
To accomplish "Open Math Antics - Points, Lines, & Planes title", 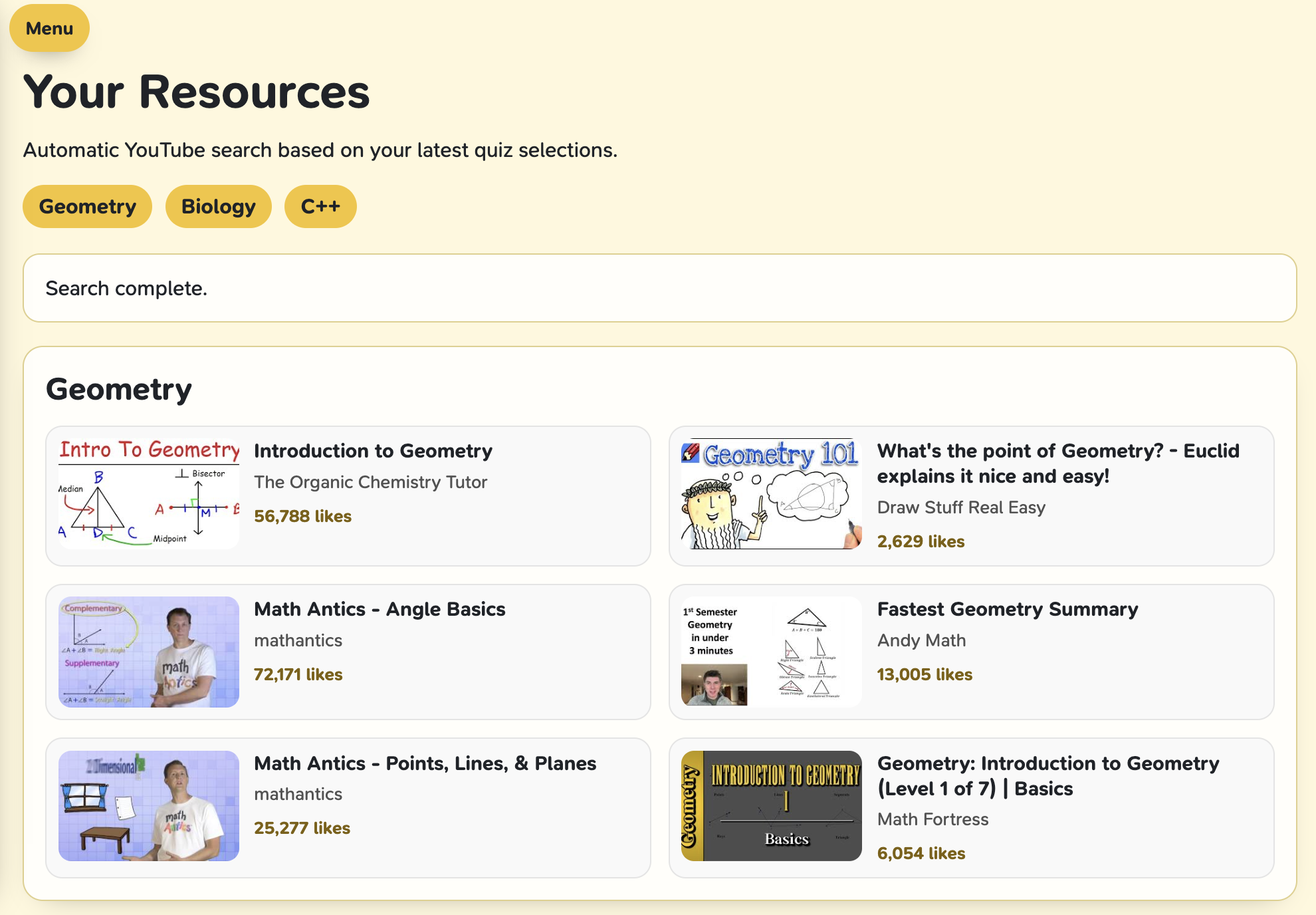I will pos(425,763).
